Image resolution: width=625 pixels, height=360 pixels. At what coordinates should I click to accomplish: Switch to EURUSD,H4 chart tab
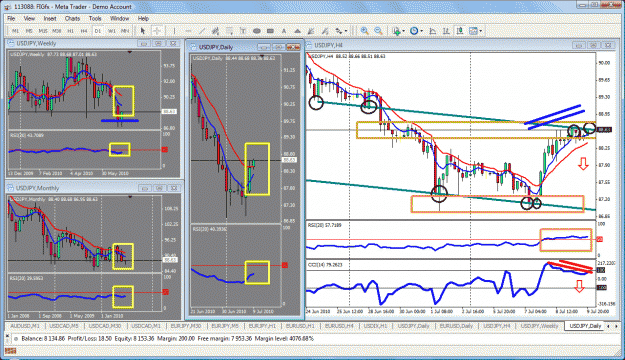(x=339, y=326)
